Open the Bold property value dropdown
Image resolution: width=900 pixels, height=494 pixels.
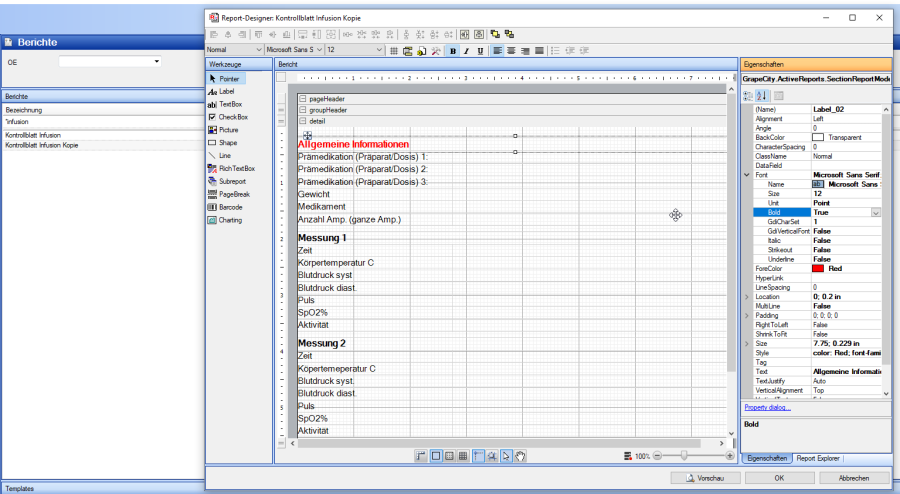click(876, 212)
